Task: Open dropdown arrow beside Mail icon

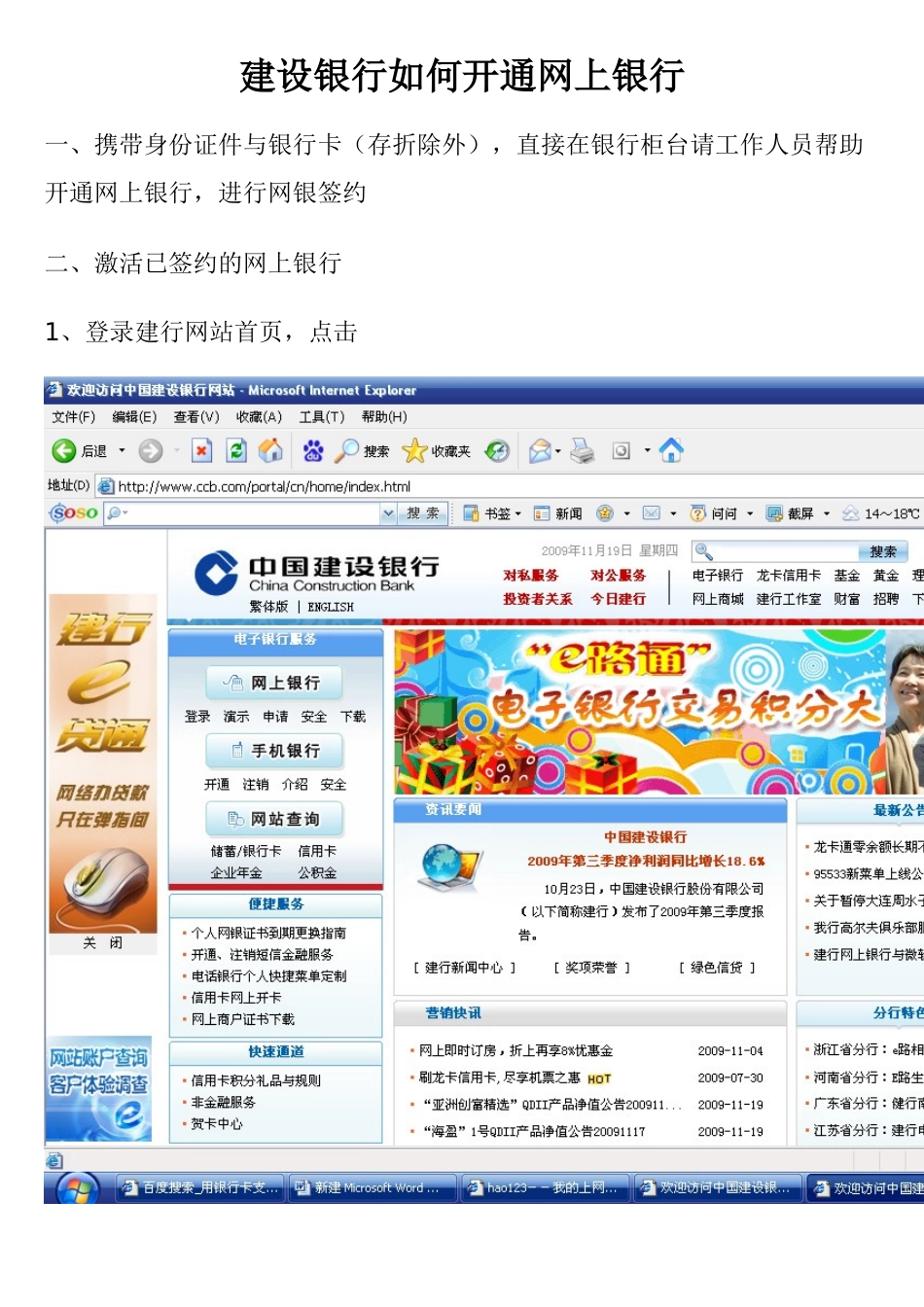Action: (558, 450)
